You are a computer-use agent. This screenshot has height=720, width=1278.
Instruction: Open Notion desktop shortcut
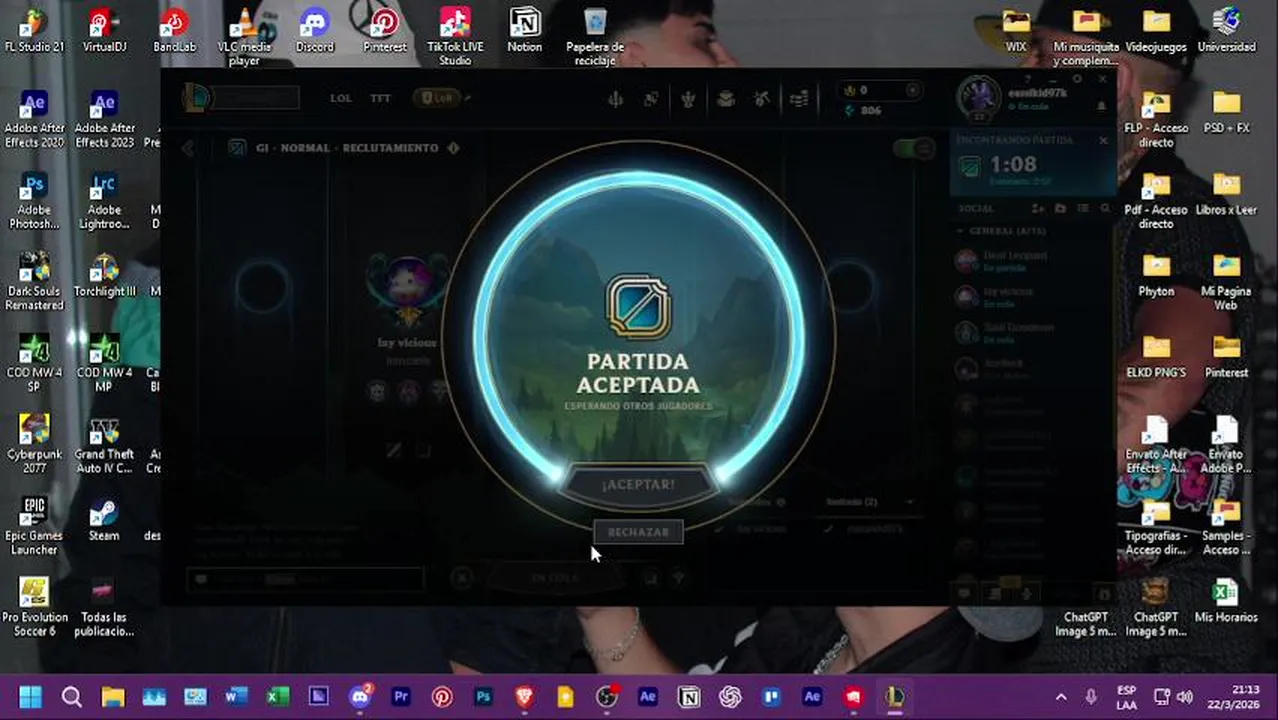(525, 31)
